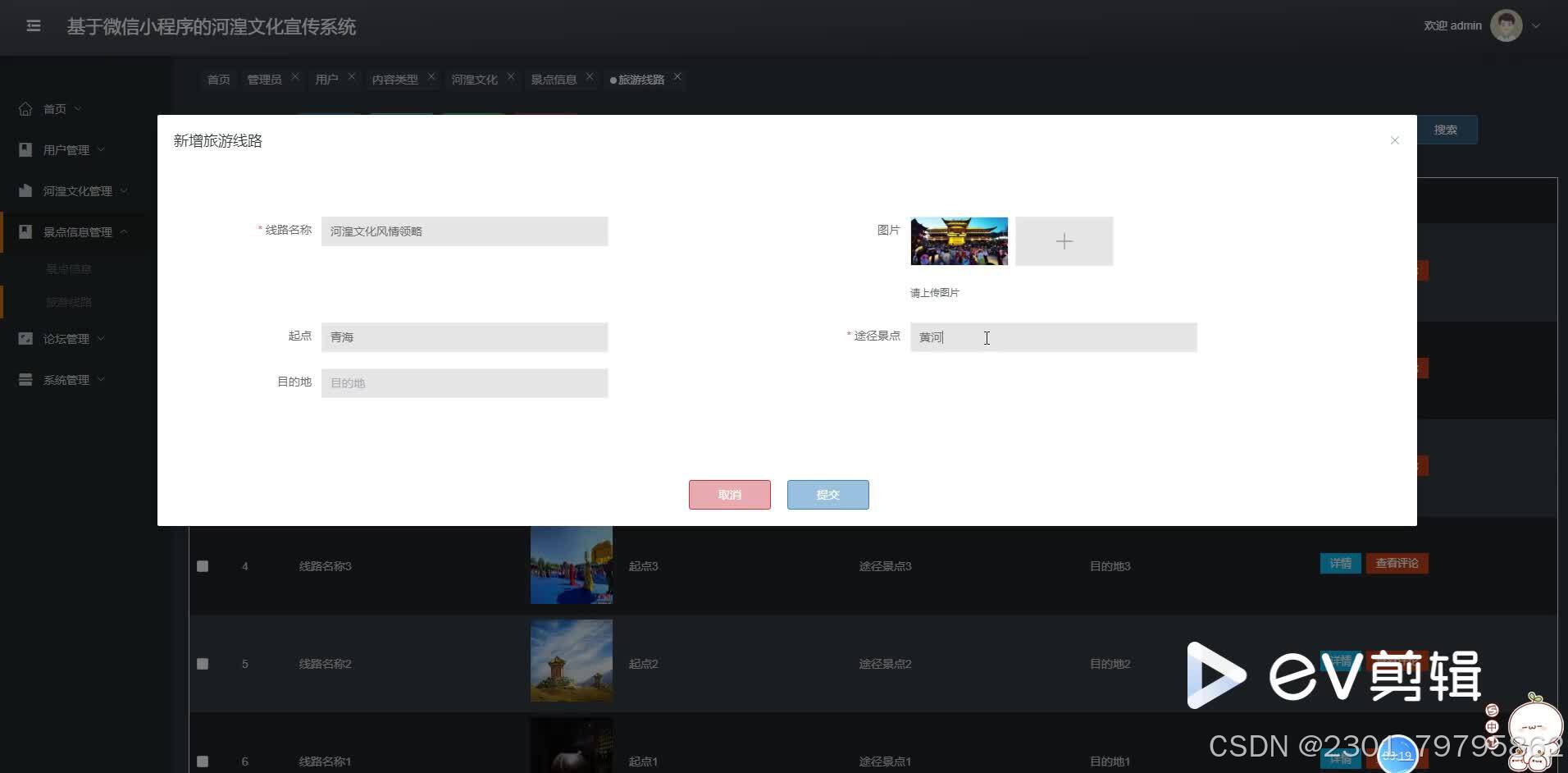Expand the 系统管理 menu chevron
The height and width of the screenshot is (773, 1568).
[x=101, y=379]
